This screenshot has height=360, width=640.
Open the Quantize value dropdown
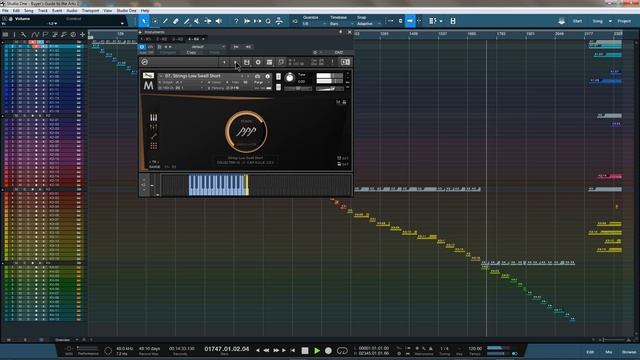313,24
